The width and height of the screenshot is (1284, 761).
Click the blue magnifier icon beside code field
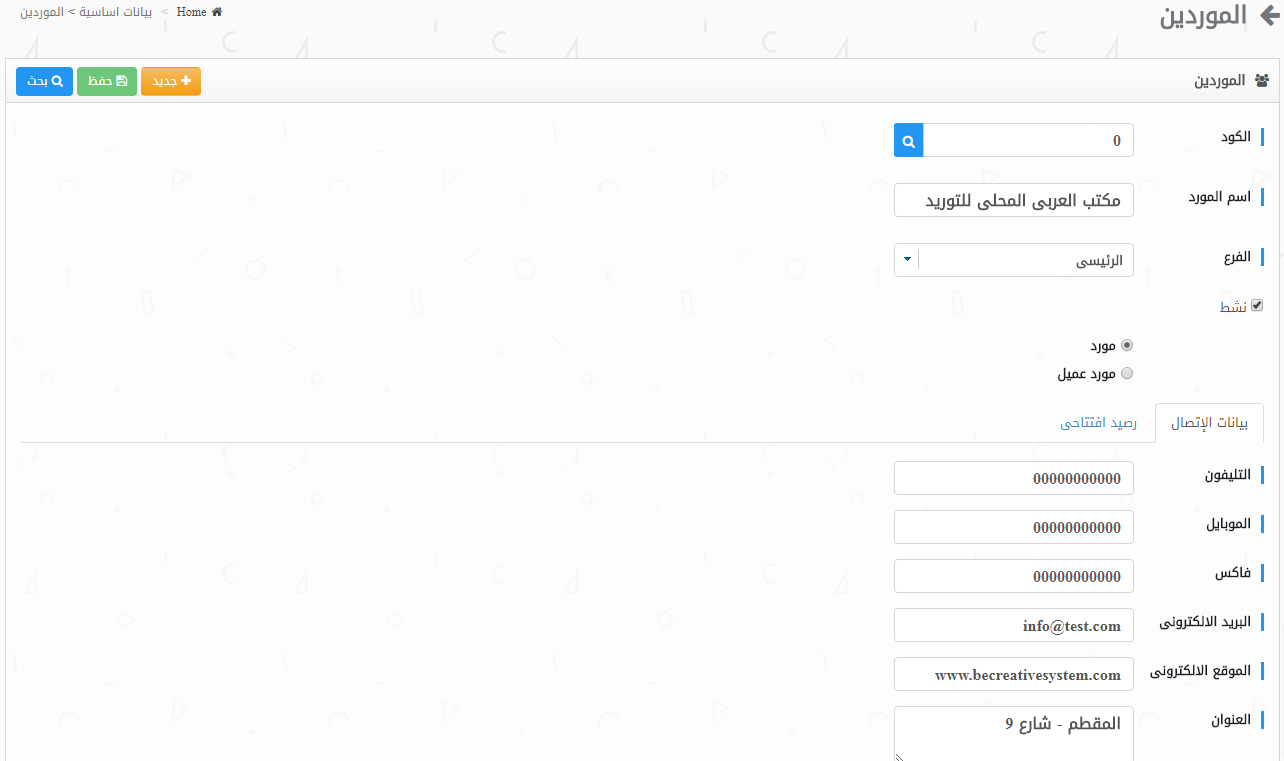(x=908, y=141)
